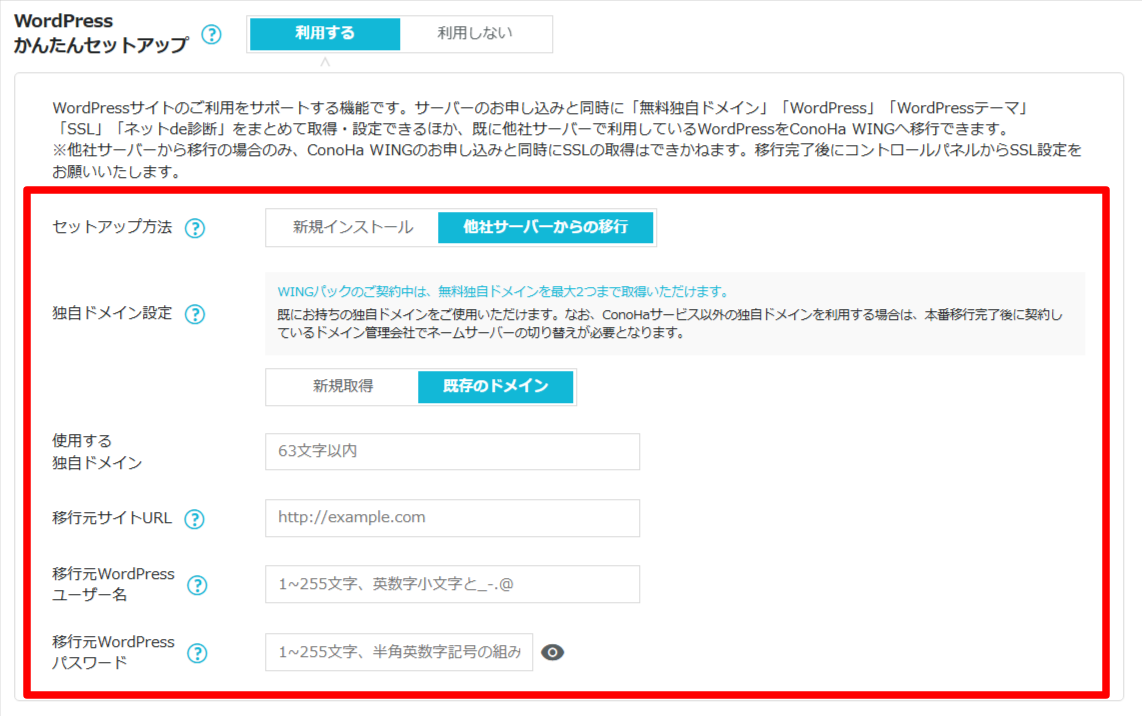This screenshot has height=716, width=1142.
Task: Choose 新規インストール setup method
Action: [353, 227]
